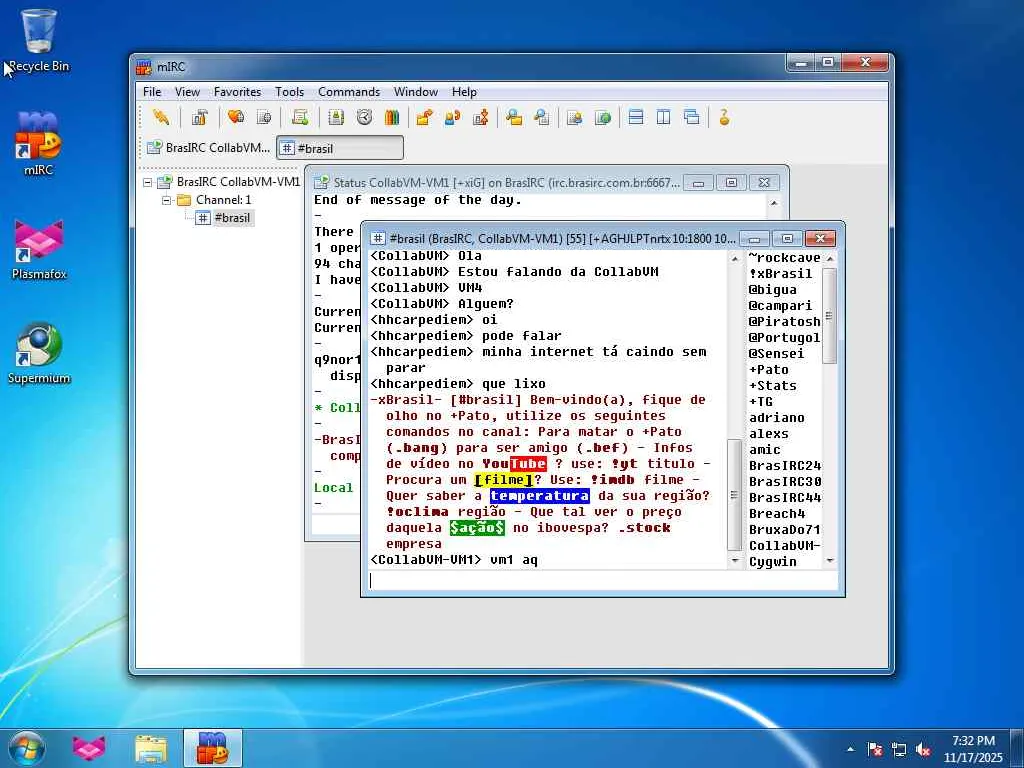Click the Show Desktop button
This screenshot has width=1024, height=768.
coord(1017,749)
